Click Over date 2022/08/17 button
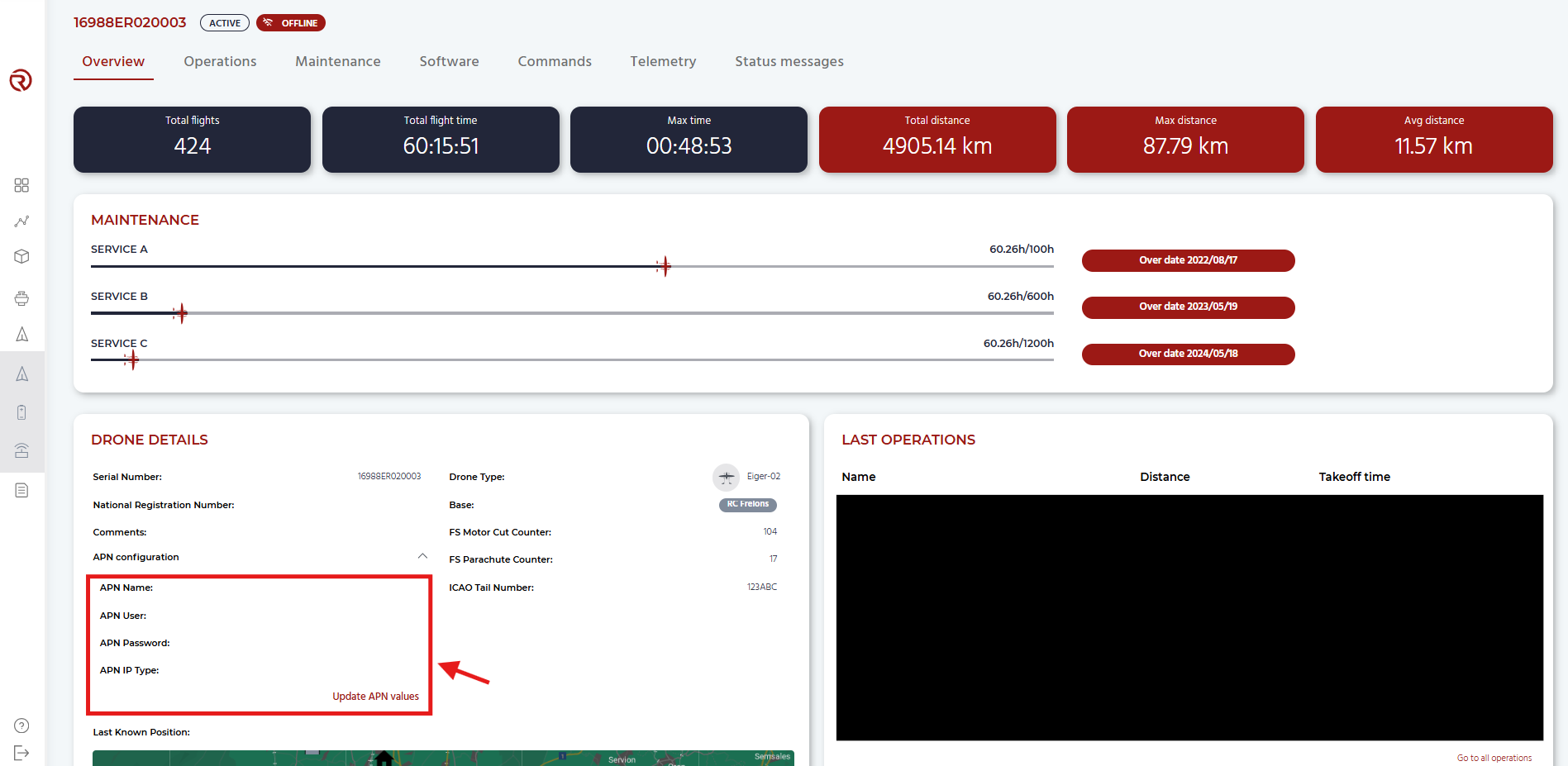Screen dimensions: 1568x766 (x=1188, y=260)
